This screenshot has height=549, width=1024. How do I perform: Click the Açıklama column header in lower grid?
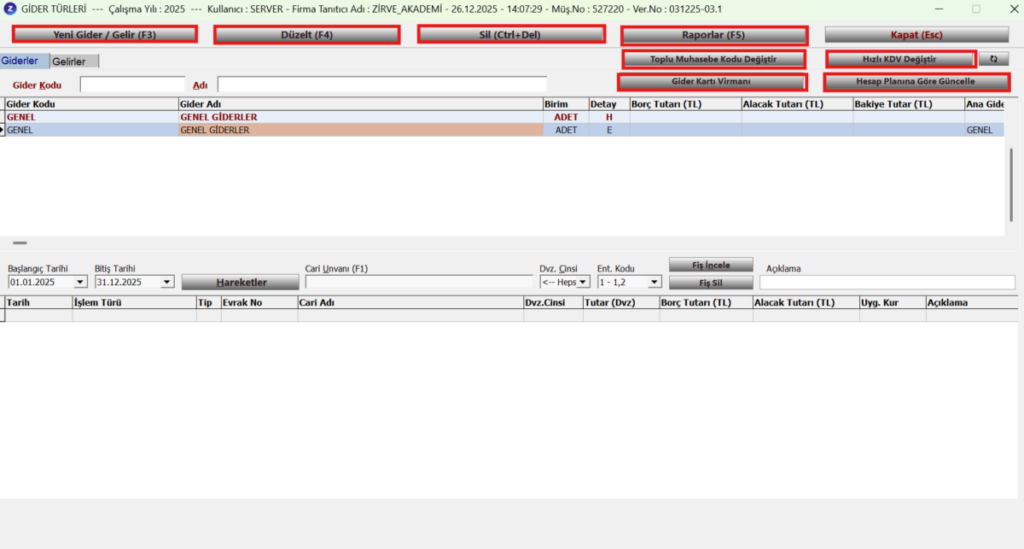pyautogui.click(x=972, y=302)
